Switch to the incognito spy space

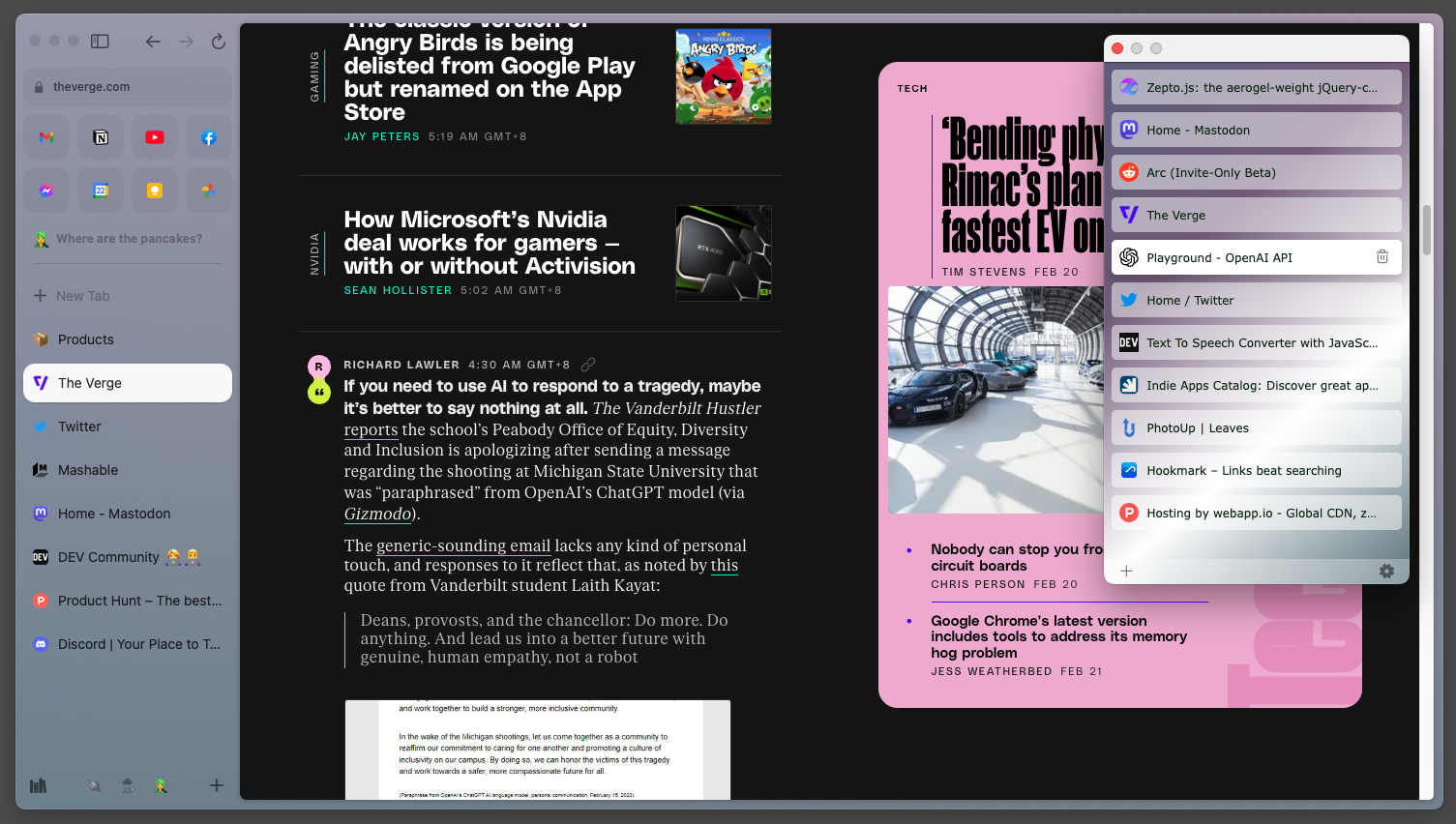click(127, 785)
